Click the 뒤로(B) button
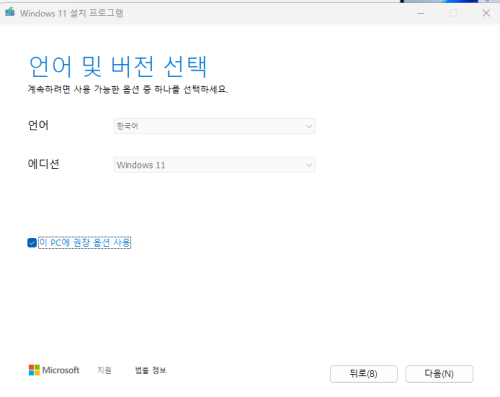Image resolution: width=500 pixels, height=397 pixels. tap(364, 374)
